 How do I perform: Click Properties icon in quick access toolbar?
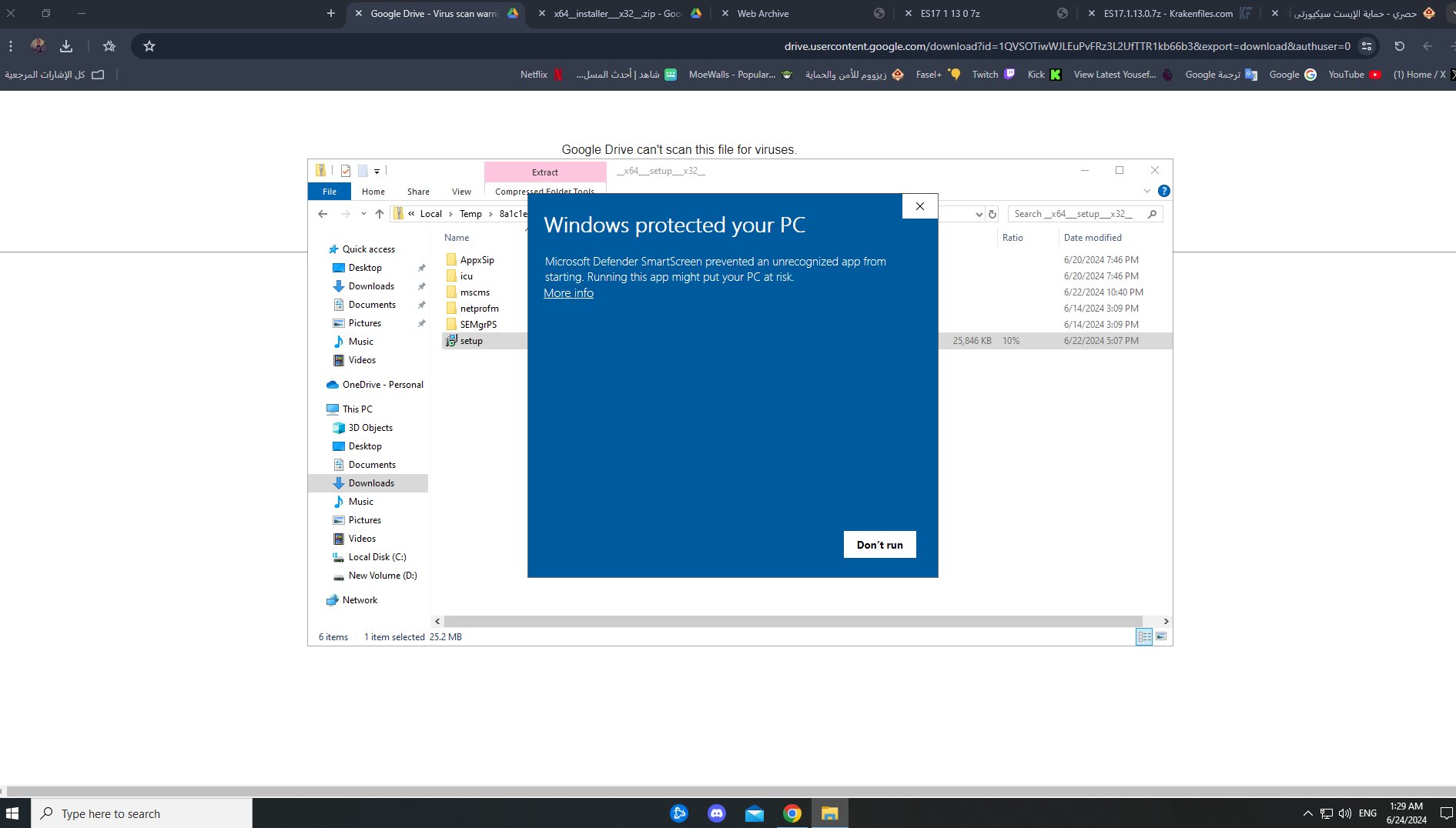346,171
